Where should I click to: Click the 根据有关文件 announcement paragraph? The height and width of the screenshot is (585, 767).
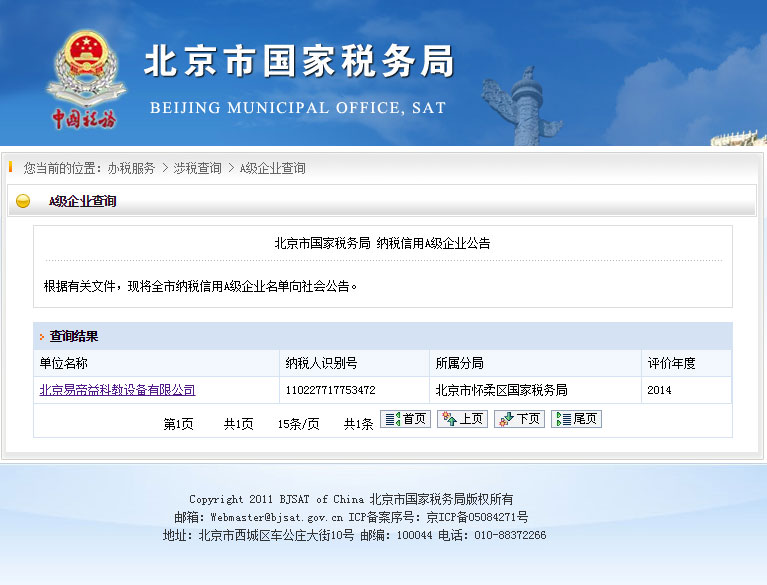click(x=201, y=286)
